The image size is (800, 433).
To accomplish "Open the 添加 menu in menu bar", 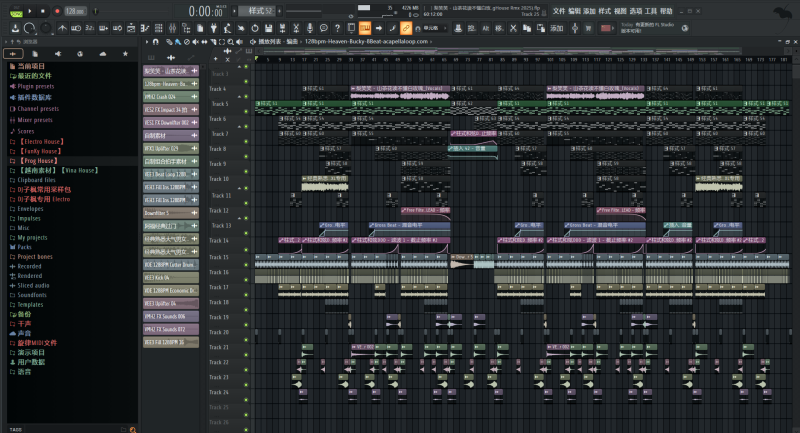I will tap(589, 11).
